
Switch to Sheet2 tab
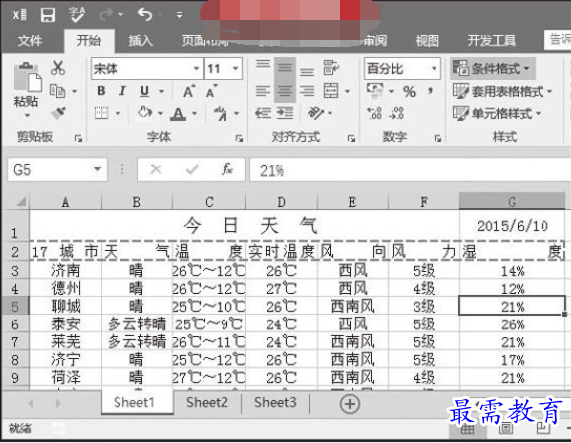pyautogui.click(x=207, y=403)
